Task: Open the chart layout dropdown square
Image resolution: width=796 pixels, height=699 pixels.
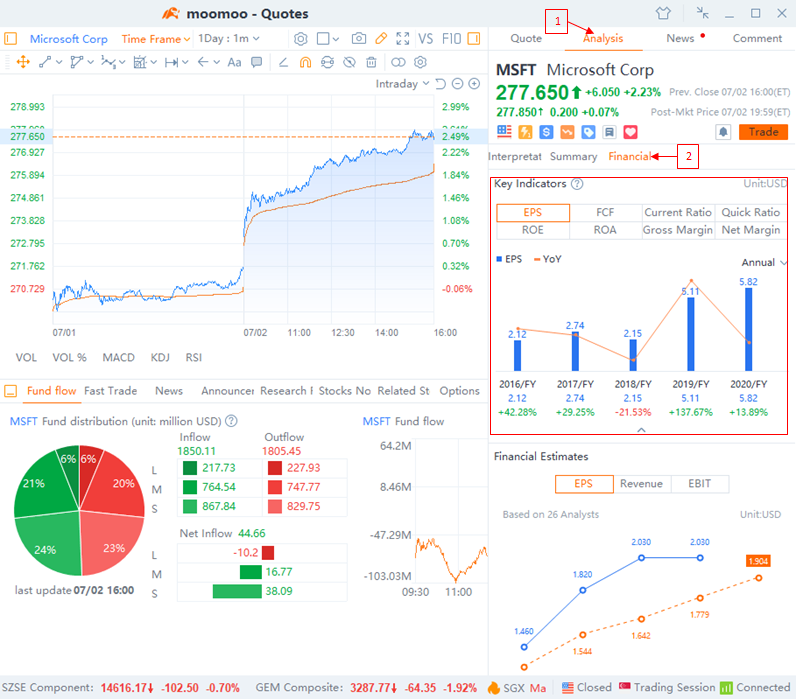Action: [x=327, y=39]
